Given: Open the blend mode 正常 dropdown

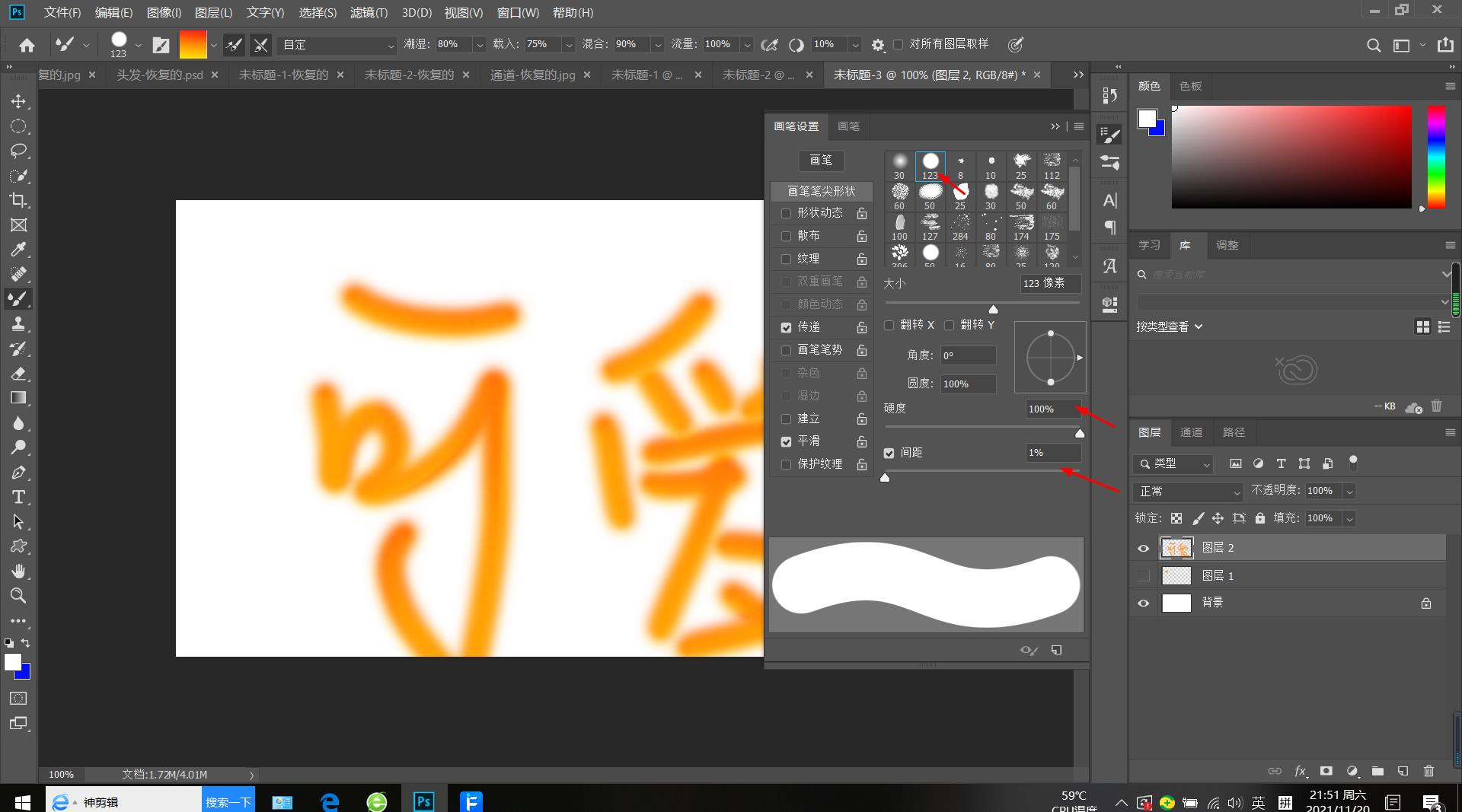Looking at the screenshot, I should click(1188, 492).
